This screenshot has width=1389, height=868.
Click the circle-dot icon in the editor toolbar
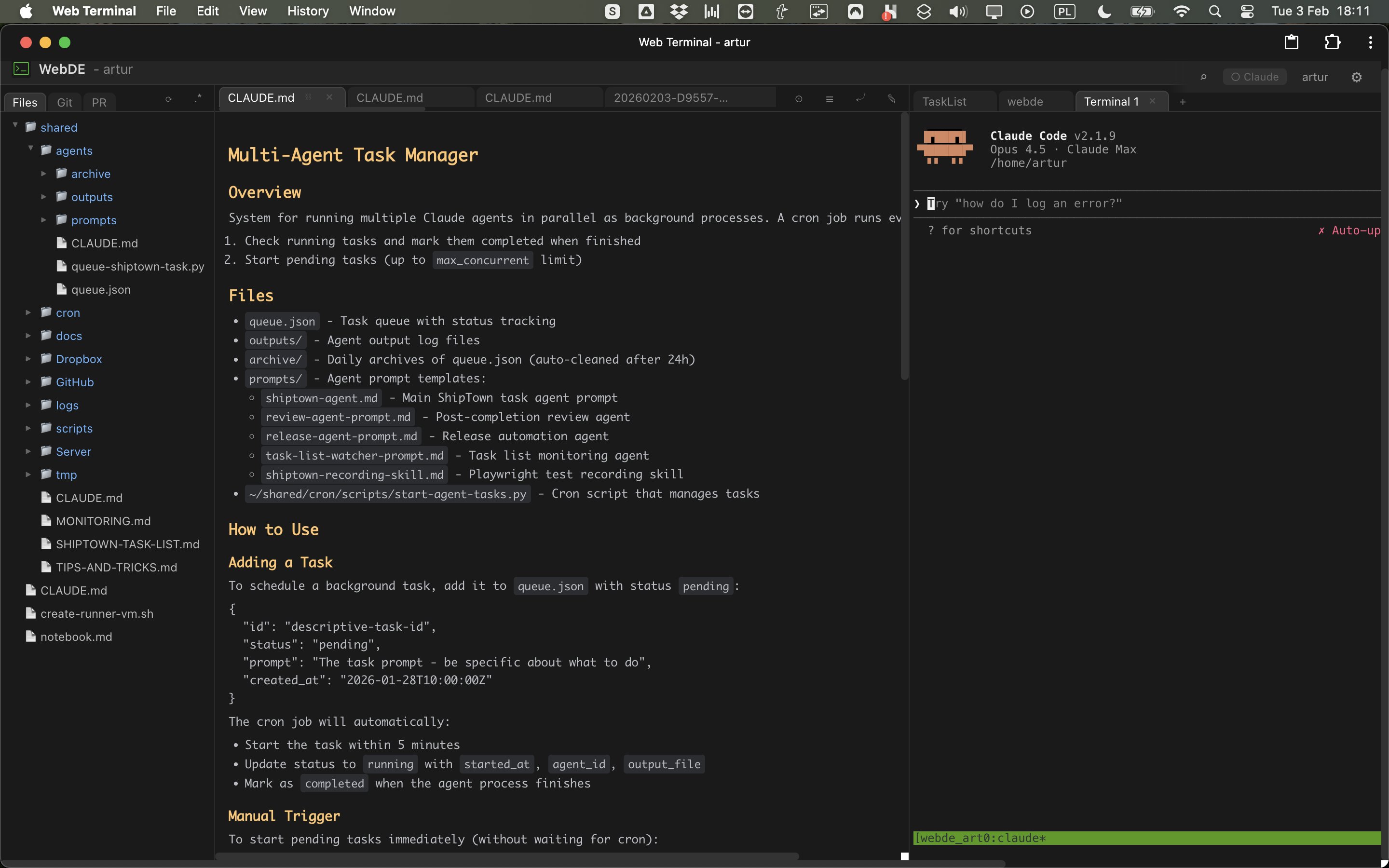(x=798, y=99)
